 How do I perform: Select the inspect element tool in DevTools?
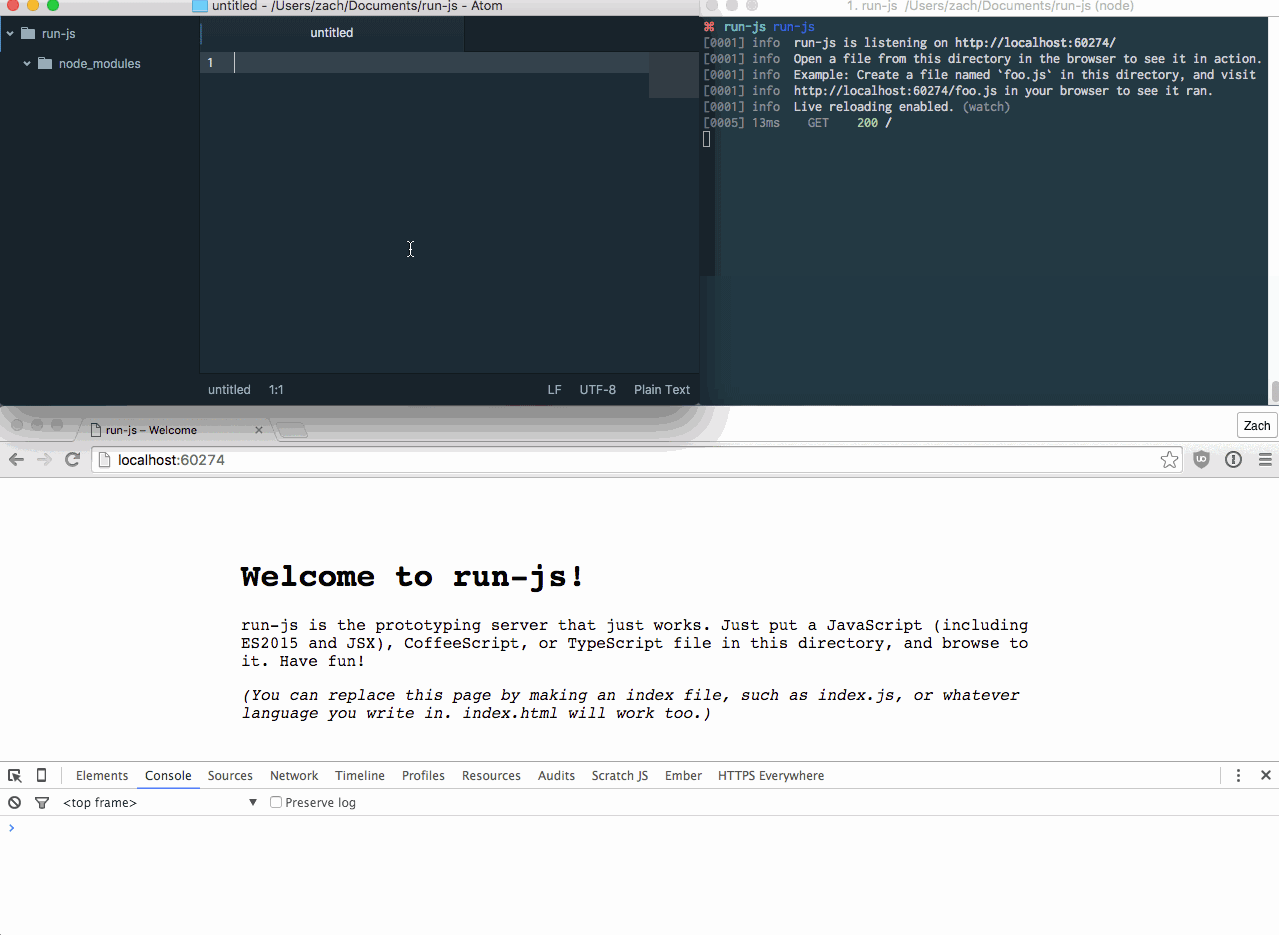pos(14,775)
